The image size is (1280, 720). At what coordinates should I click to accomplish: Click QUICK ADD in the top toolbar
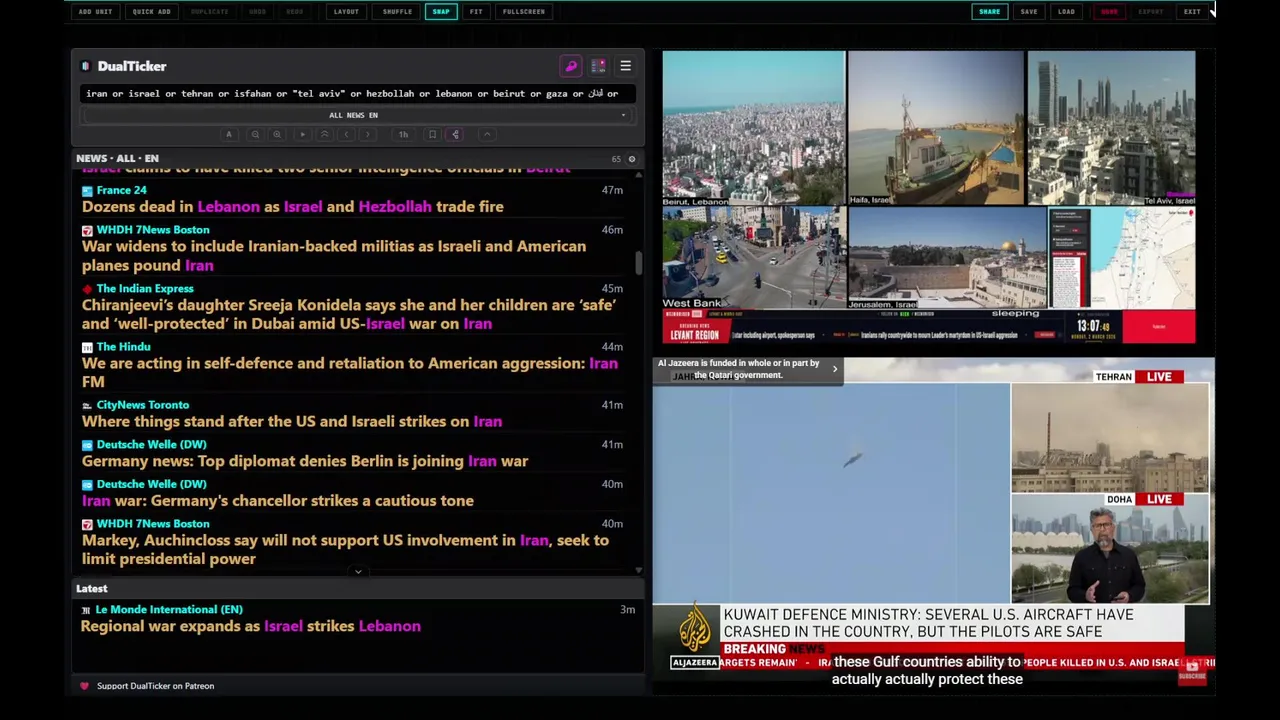[x=151, y=11]
